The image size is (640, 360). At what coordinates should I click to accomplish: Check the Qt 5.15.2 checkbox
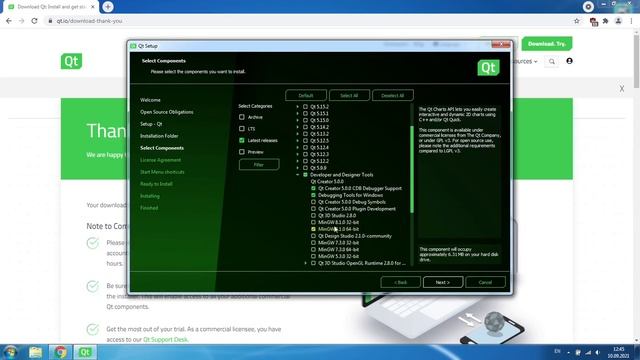tap(305, 107)
